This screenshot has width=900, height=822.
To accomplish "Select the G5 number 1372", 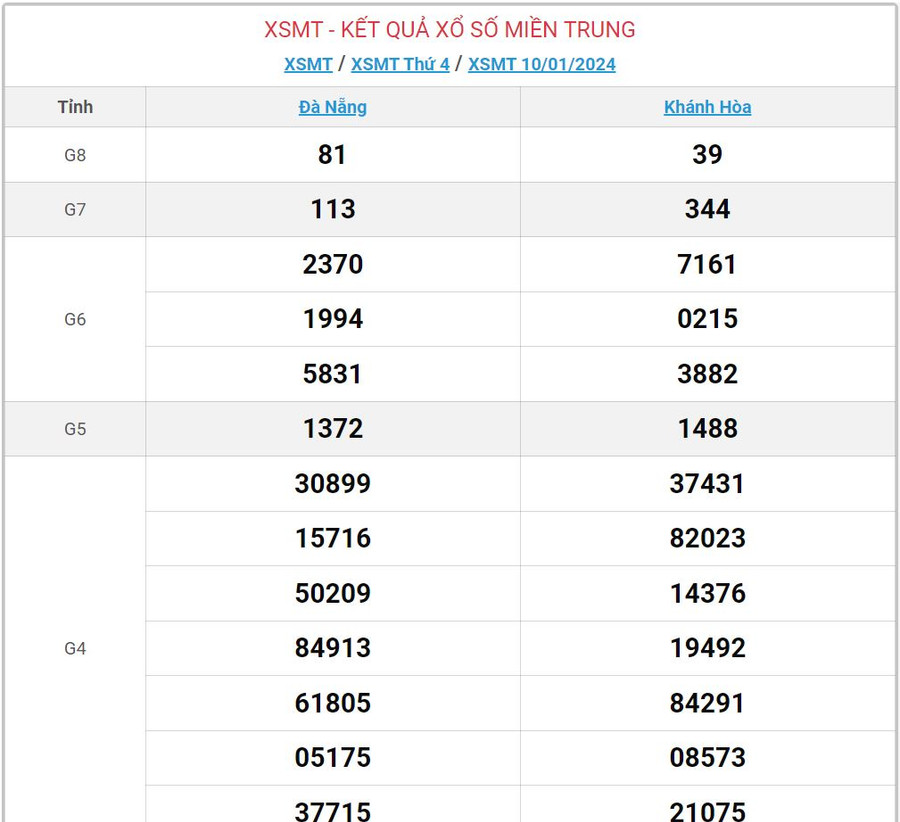I will [x=332, y=429].
